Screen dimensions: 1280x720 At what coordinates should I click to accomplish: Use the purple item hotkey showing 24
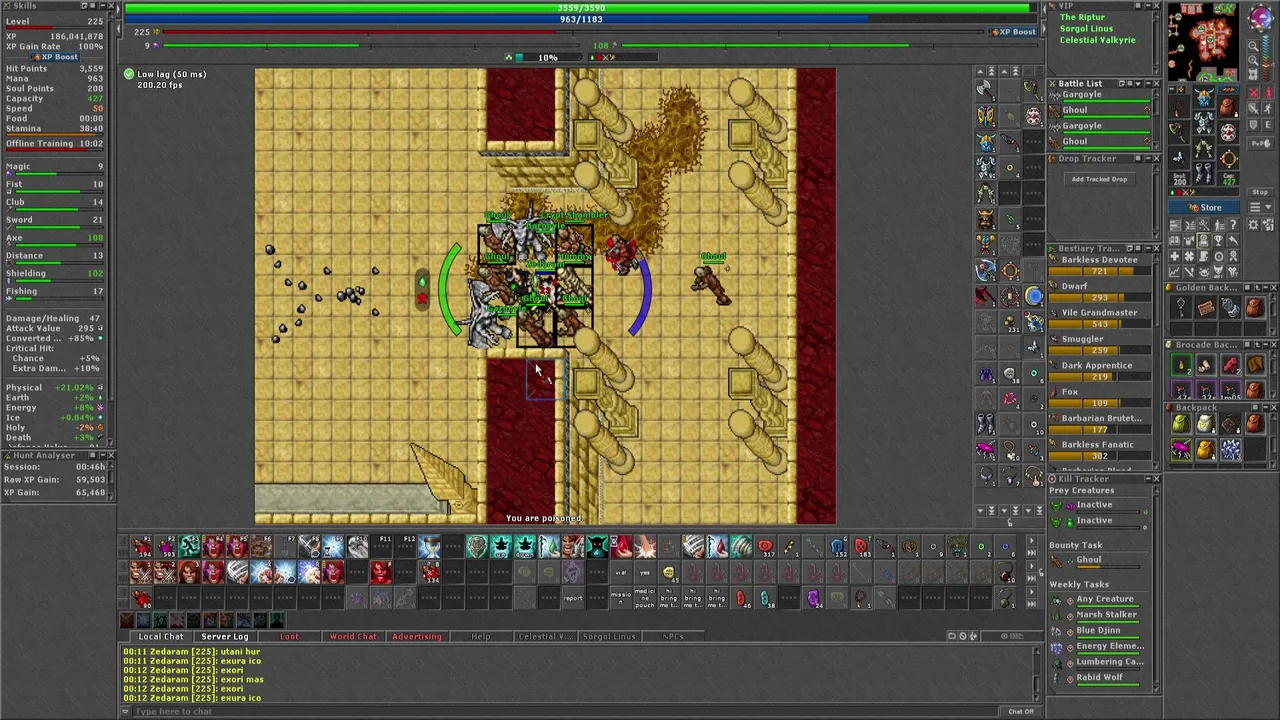(813, 597)
